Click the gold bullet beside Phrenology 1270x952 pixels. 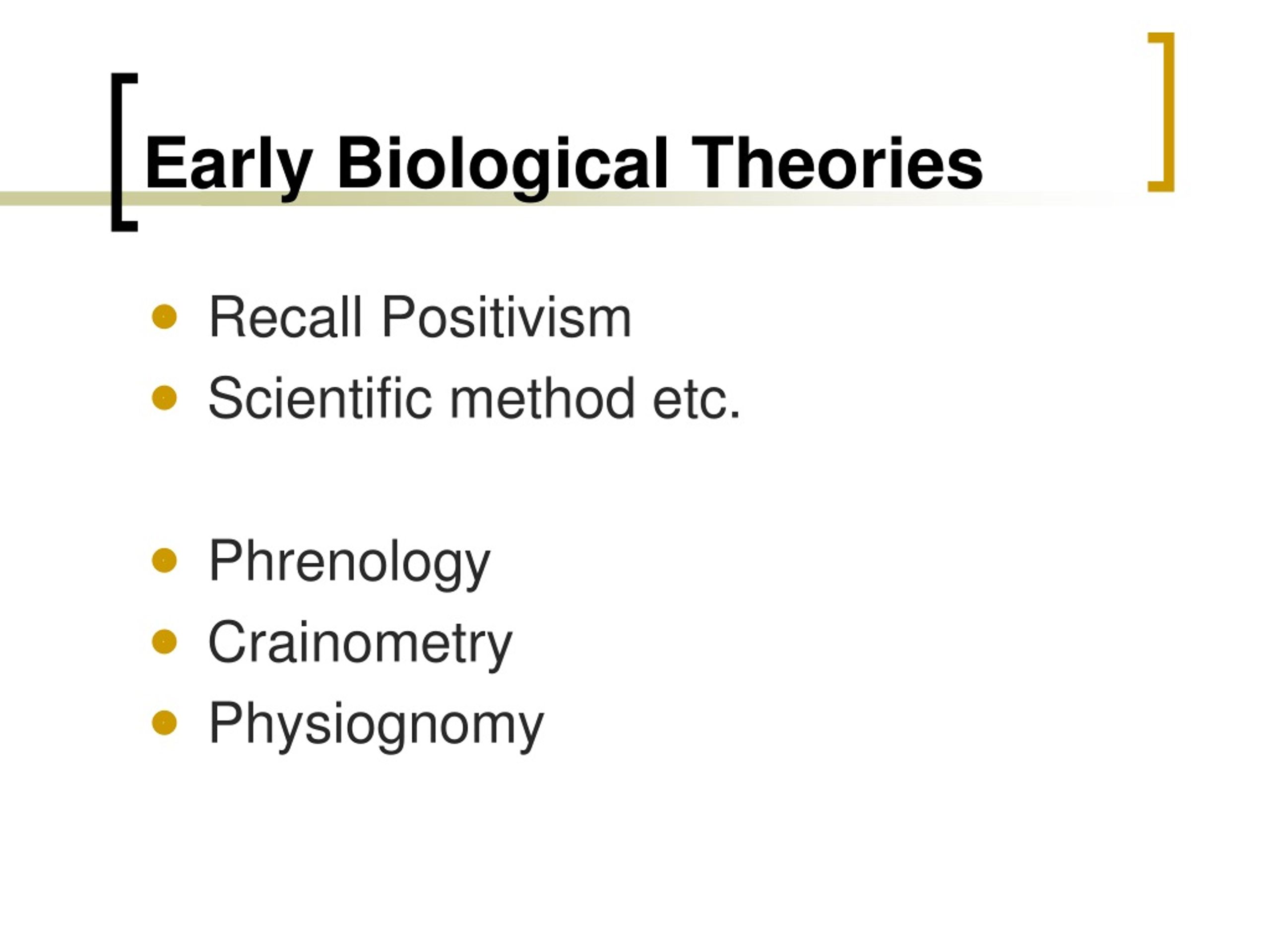[x=164, y=560]
